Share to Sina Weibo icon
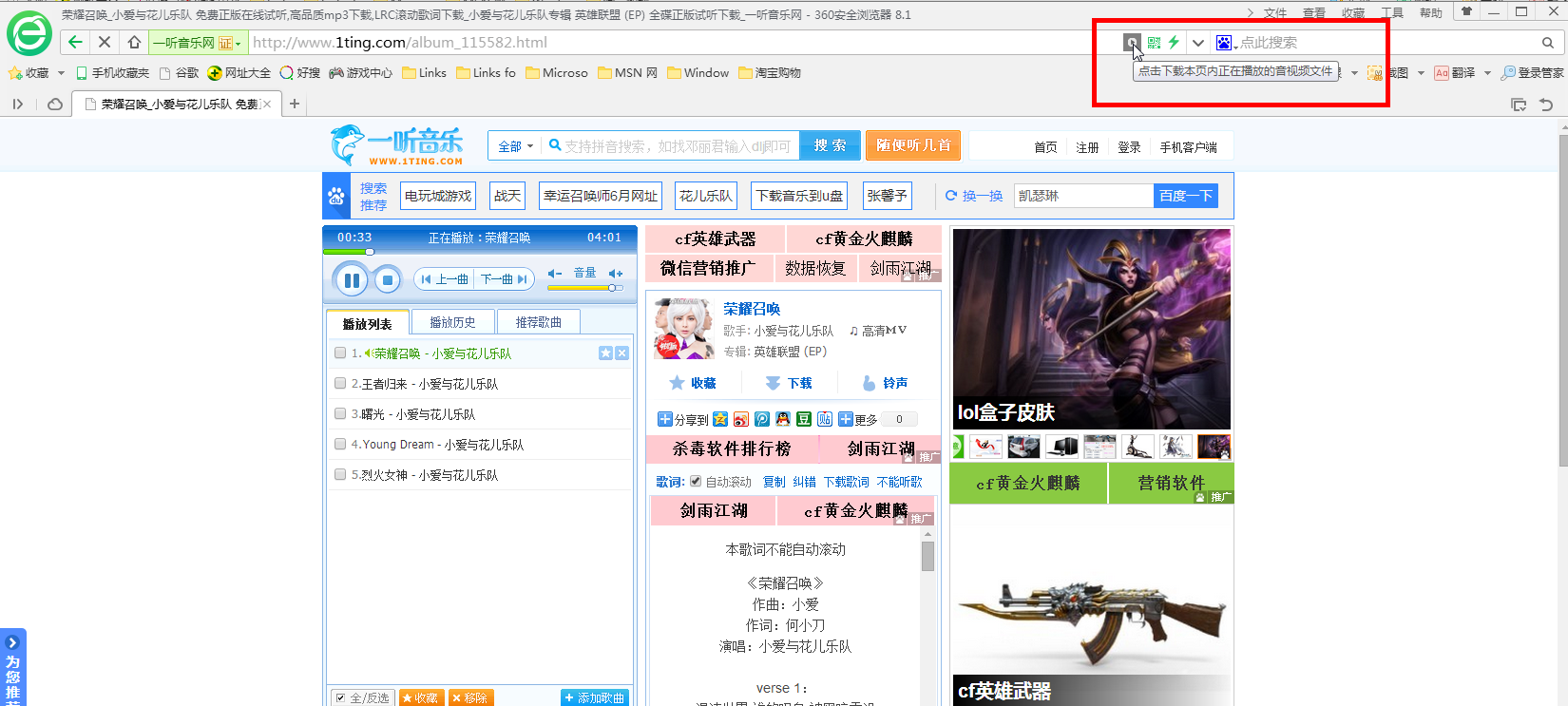 (x=741, y=419)
